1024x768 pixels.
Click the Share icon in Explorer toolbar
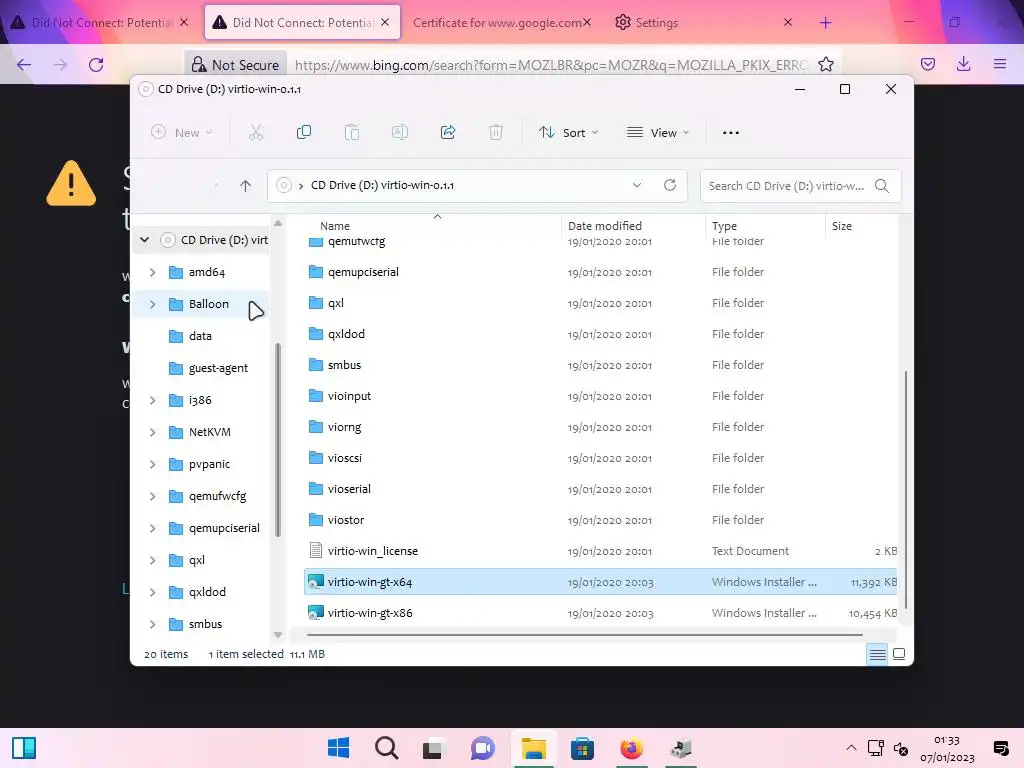point(448,133)
